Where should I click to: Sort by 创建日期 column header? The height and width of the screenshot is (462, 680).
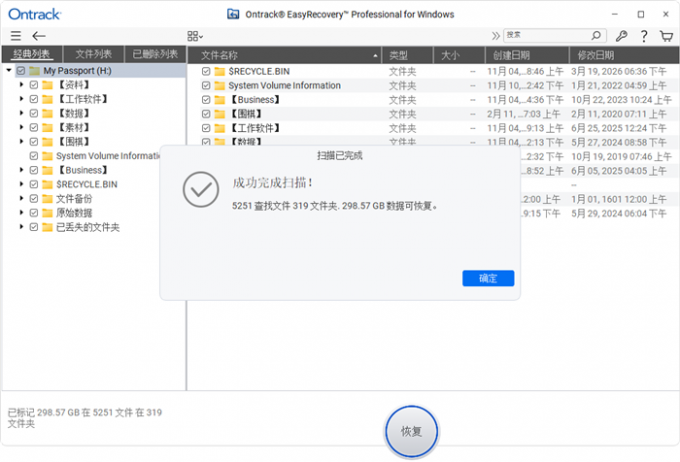pyautogui.click(x=527, y=55)
